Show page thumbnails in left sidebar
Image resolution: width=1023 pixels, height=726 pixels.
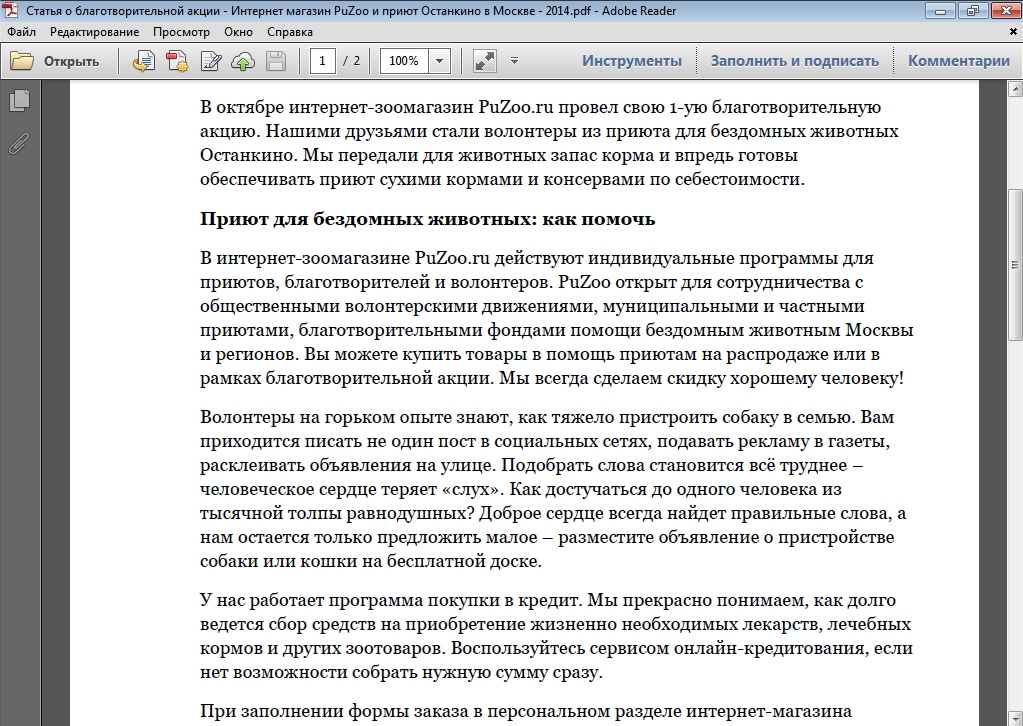point(20,100)
